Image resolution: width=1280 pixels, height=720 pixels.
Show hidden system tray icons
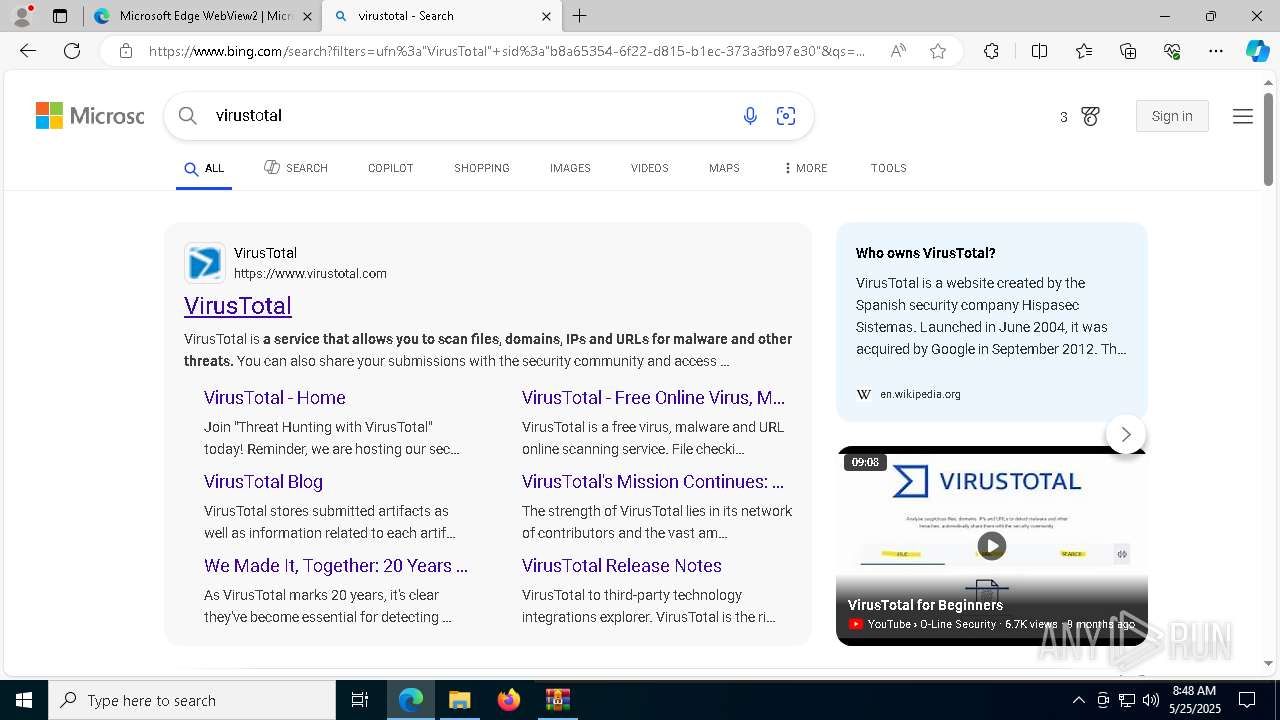[1078, 700]
